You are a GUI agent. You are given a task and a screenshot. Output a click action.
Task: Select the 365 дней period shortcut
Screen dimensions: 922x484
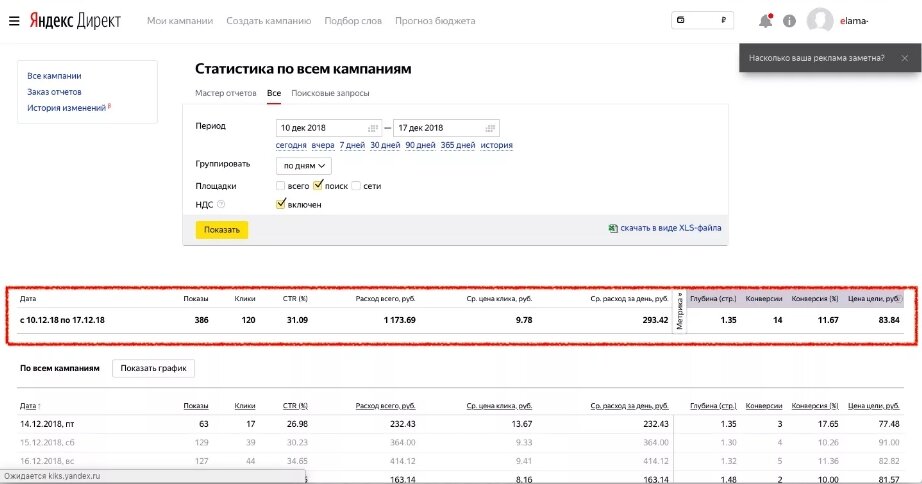click(457, 145)
